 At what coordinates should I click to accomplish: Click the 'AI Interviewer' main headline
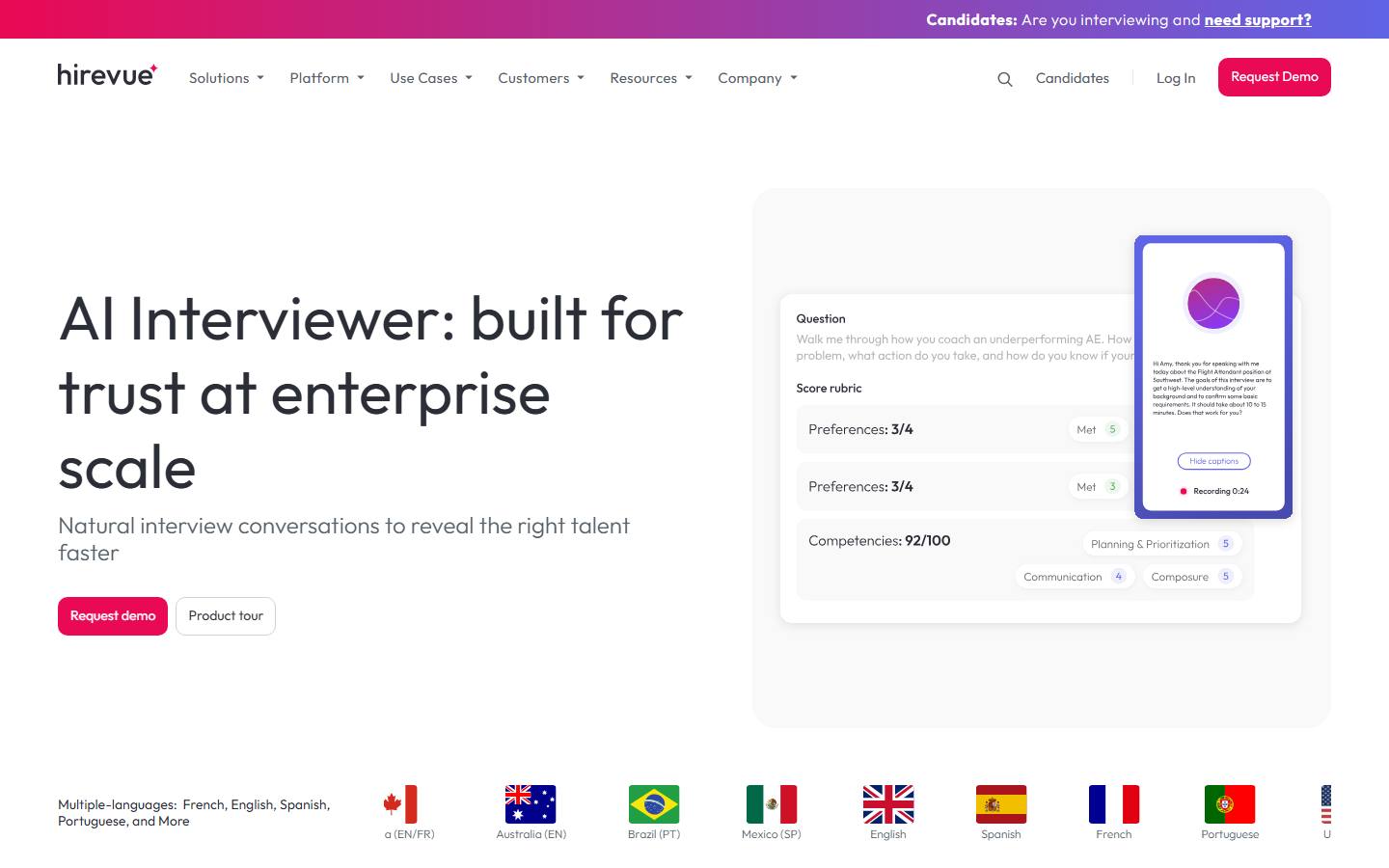click(370, 393)
